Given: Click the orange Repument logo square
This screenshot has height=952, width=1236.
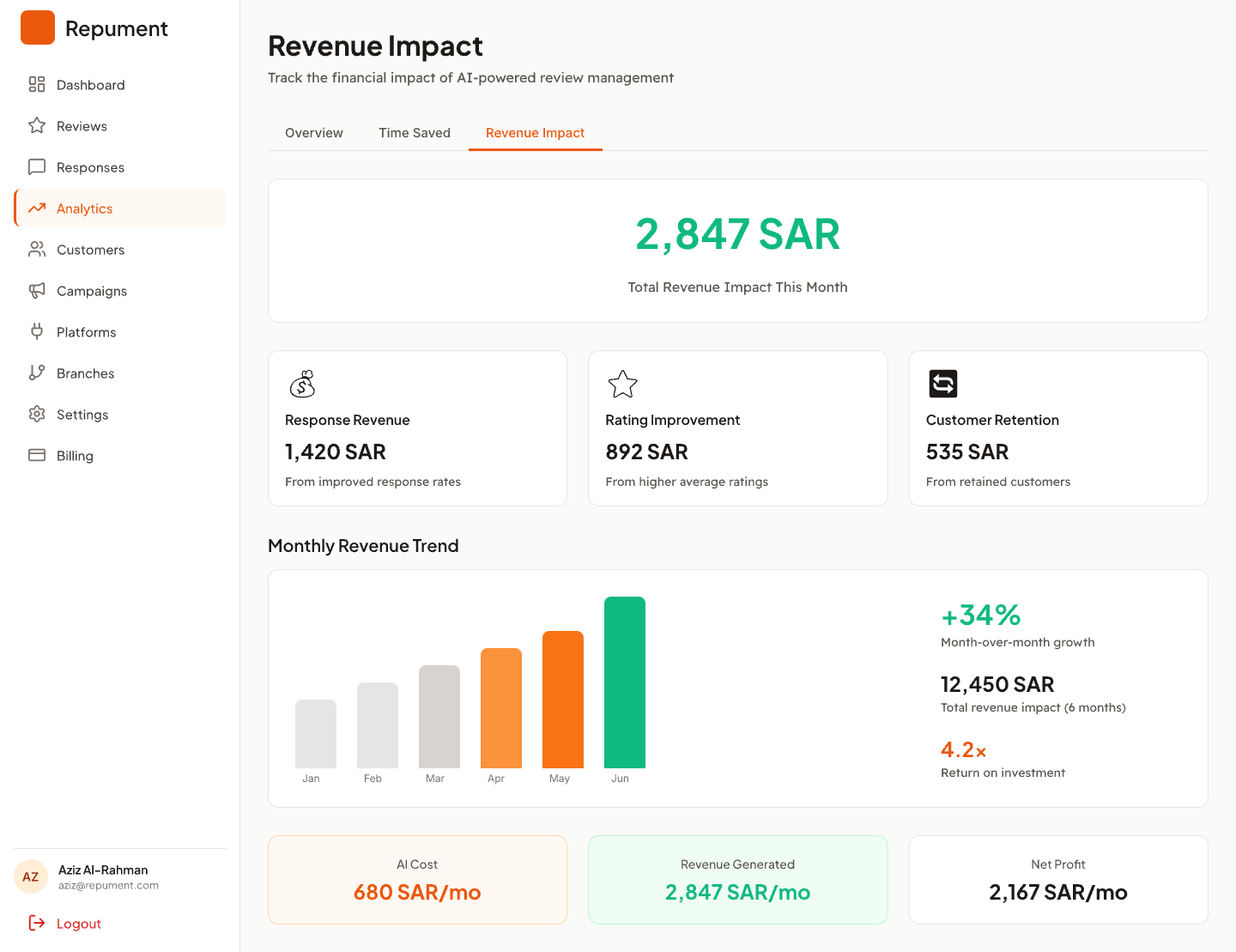Looking at the screenshot, I should tap(38, 27).
